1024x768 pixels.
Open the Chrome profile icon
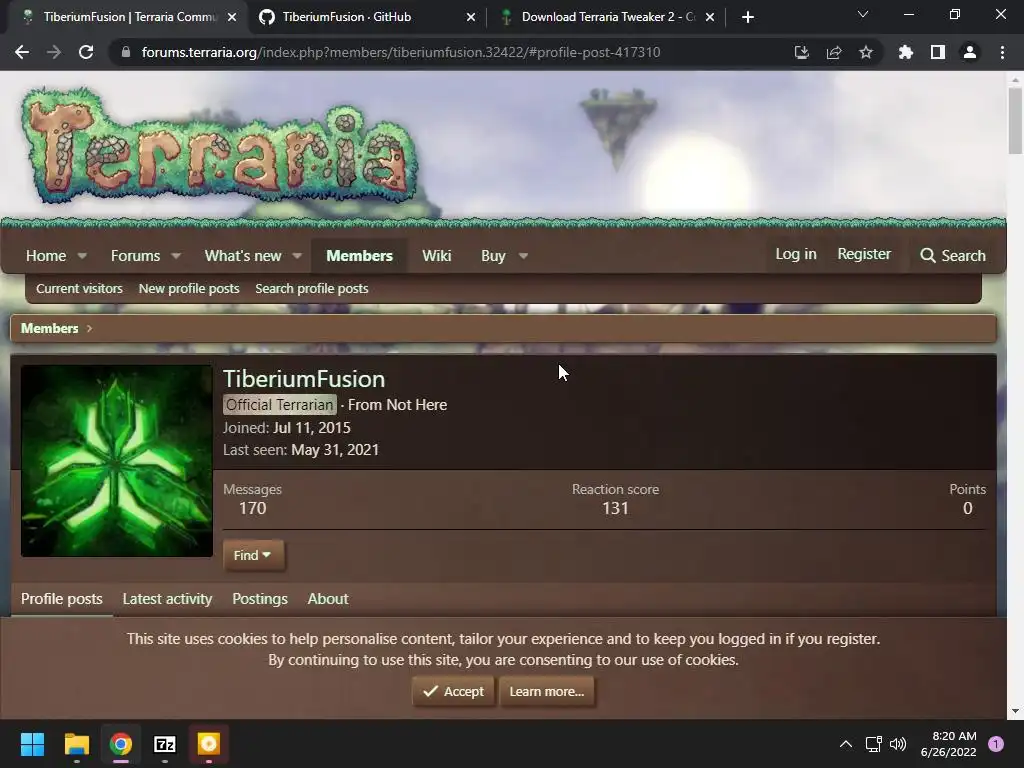(970, 52)
